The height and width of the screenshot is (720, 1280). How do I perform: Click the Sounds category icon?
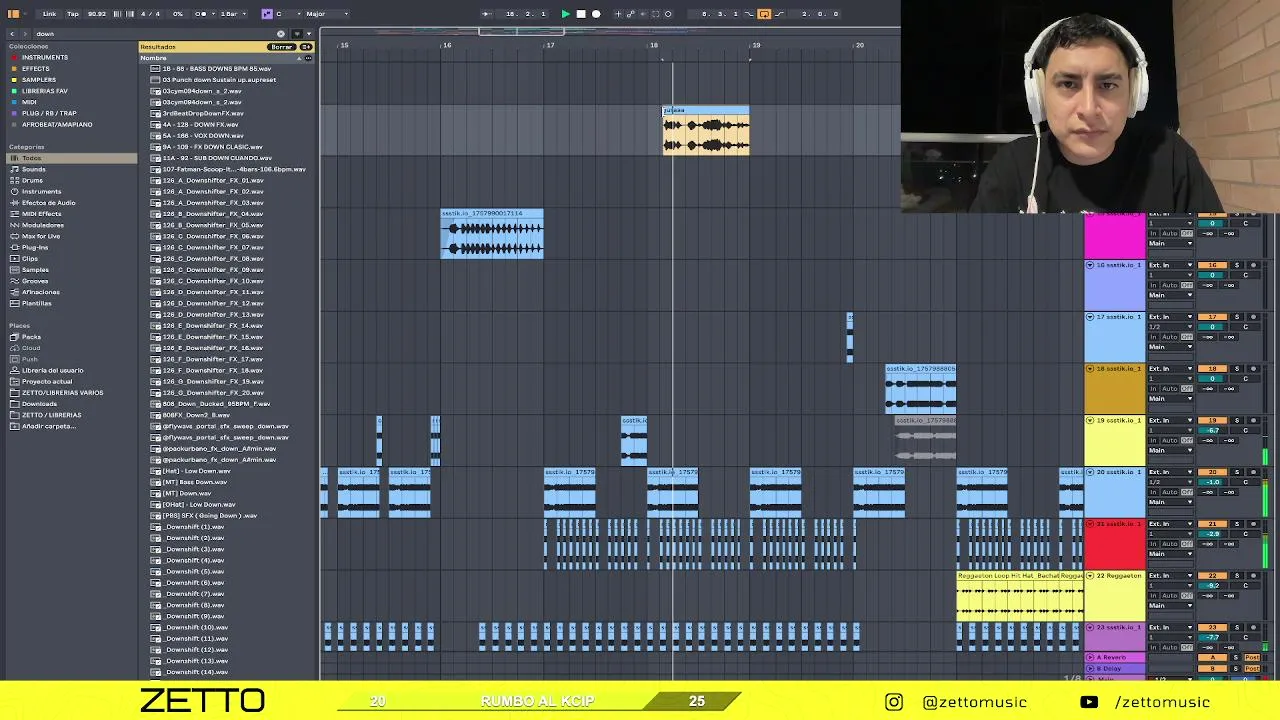[14, 169]
